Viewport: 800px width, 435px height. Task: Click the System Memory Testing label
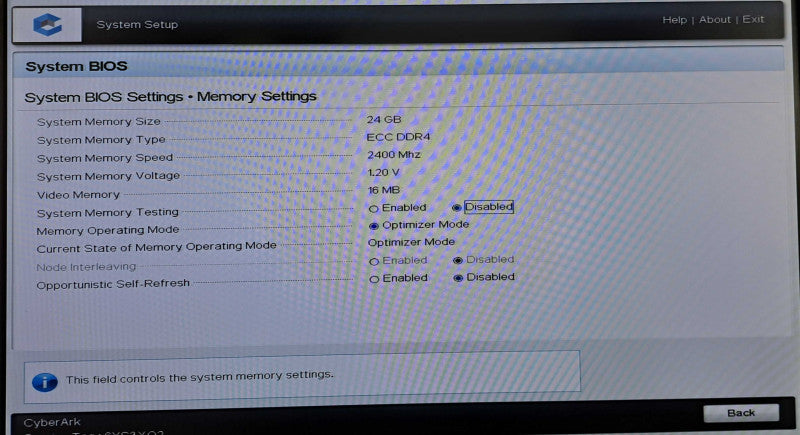(108, 213)
